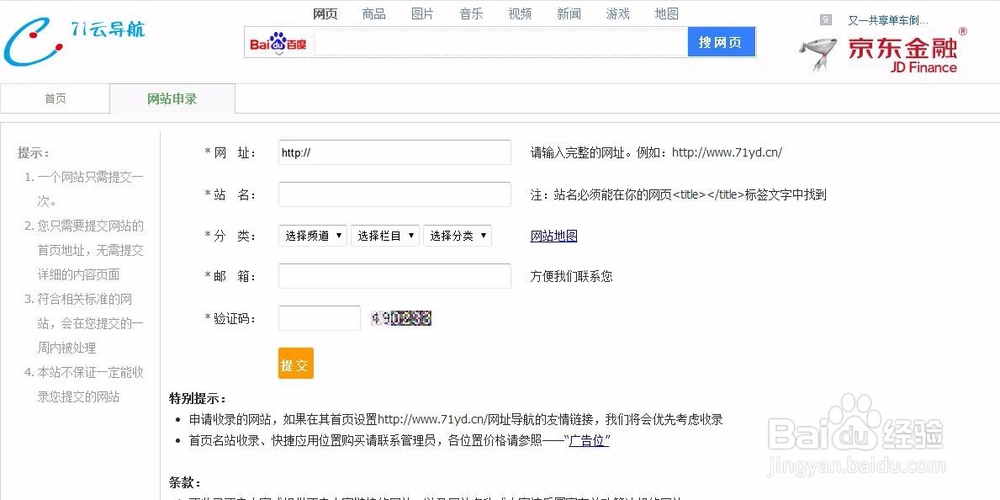Refresh the captcha code image

pyautogui.click(x=401, y=318)
